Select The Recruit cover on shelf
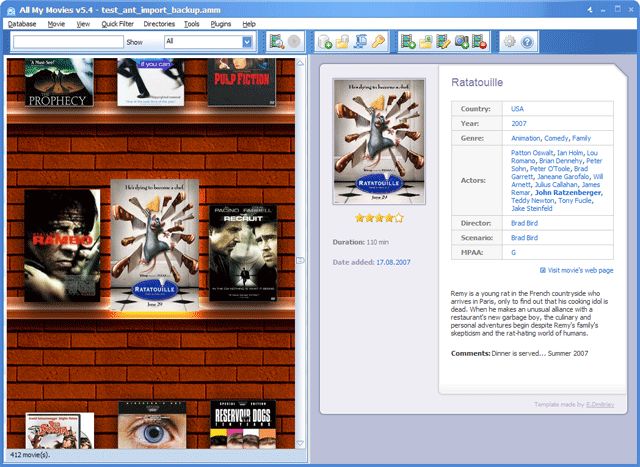 coord(243,254)
